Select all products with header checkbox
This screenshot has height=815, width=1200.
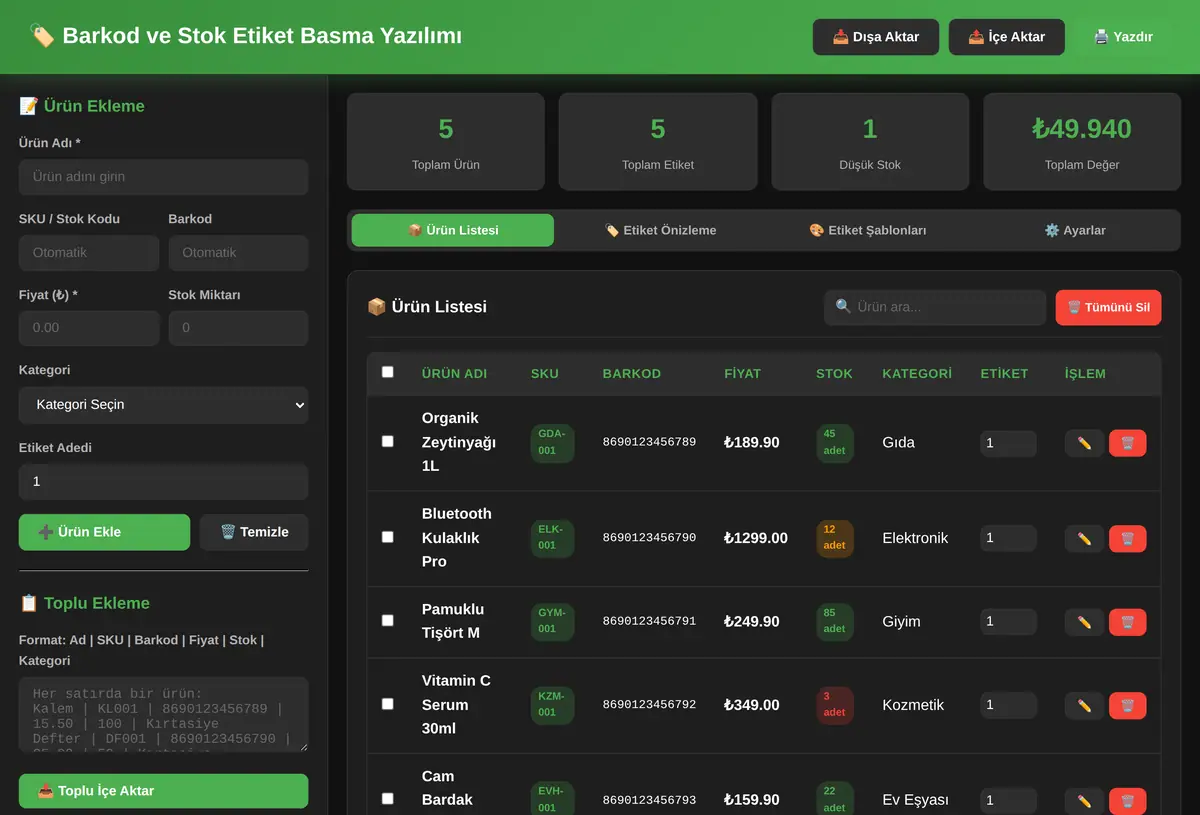click(388, 372)
